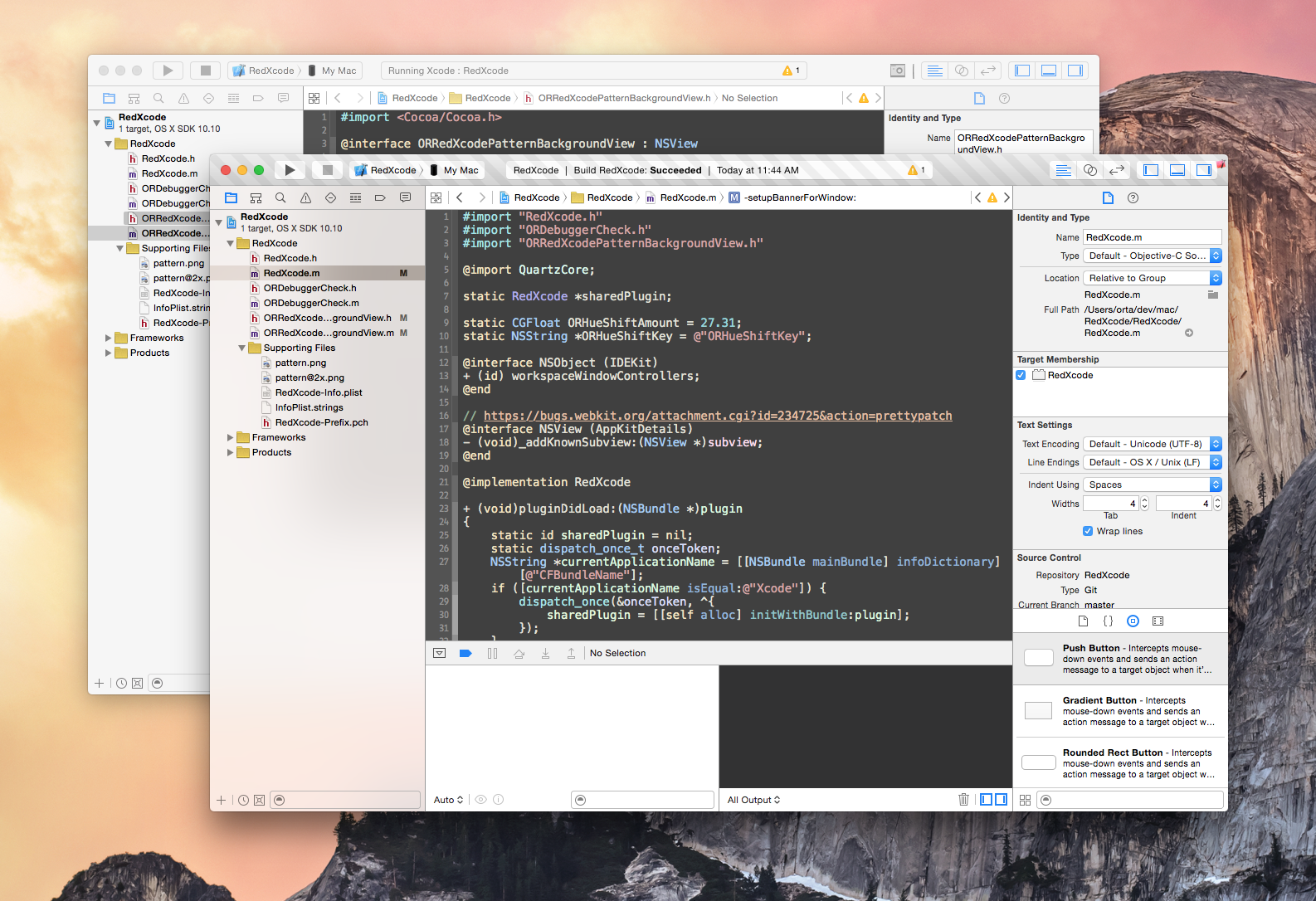
Task: Uncheck RedXcode target membership checkbox
Action: pyautogui.click(x=1021, y=375)
